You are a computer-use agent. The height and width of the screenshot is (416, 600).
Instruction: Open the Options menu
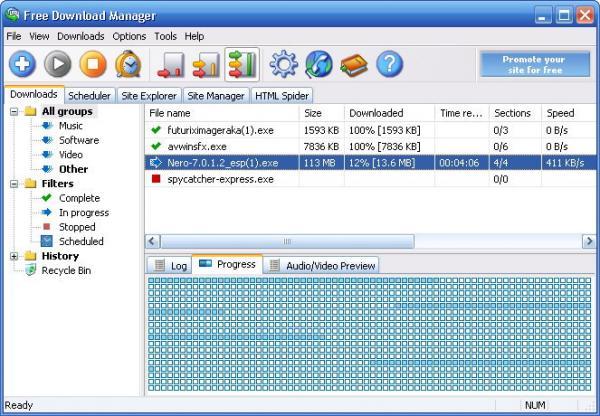pos(129,36)
